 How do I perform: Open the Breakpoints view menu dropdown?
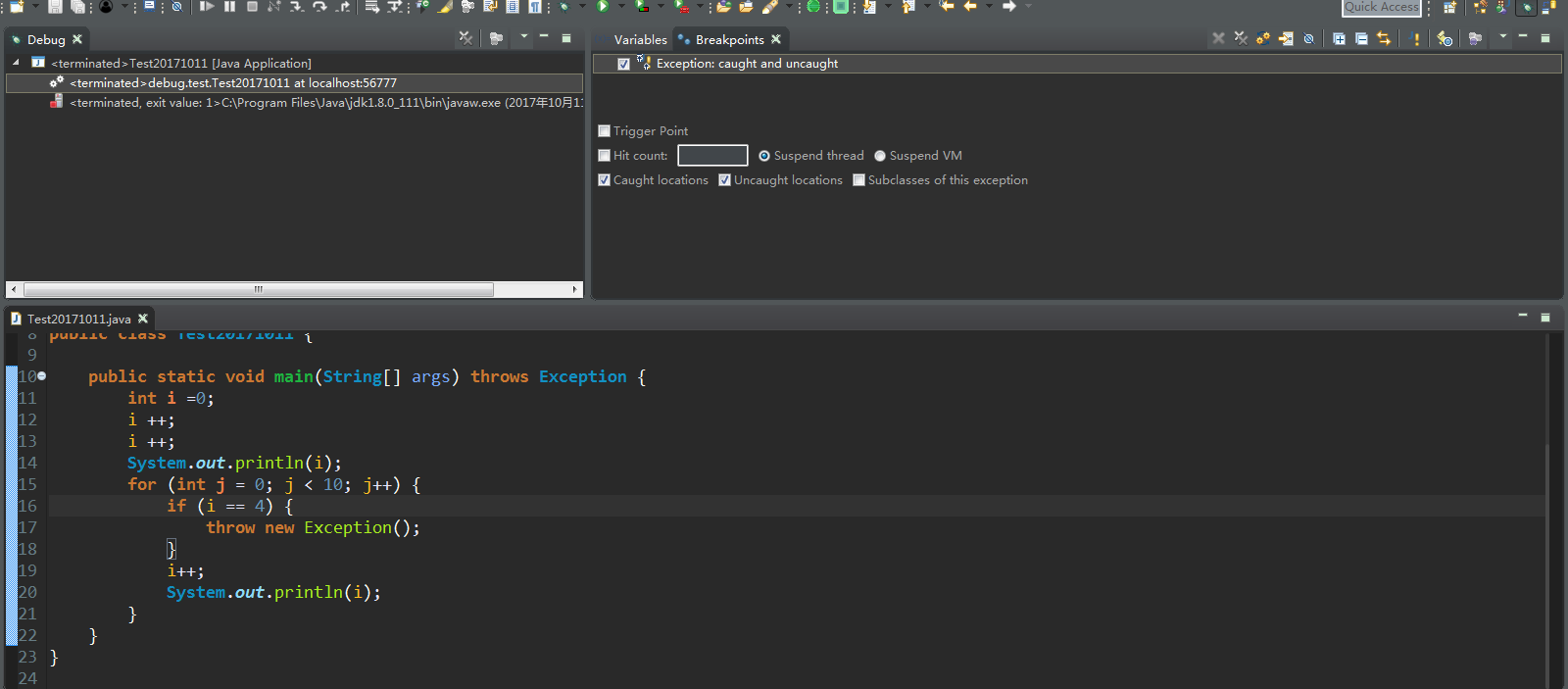1502,37
